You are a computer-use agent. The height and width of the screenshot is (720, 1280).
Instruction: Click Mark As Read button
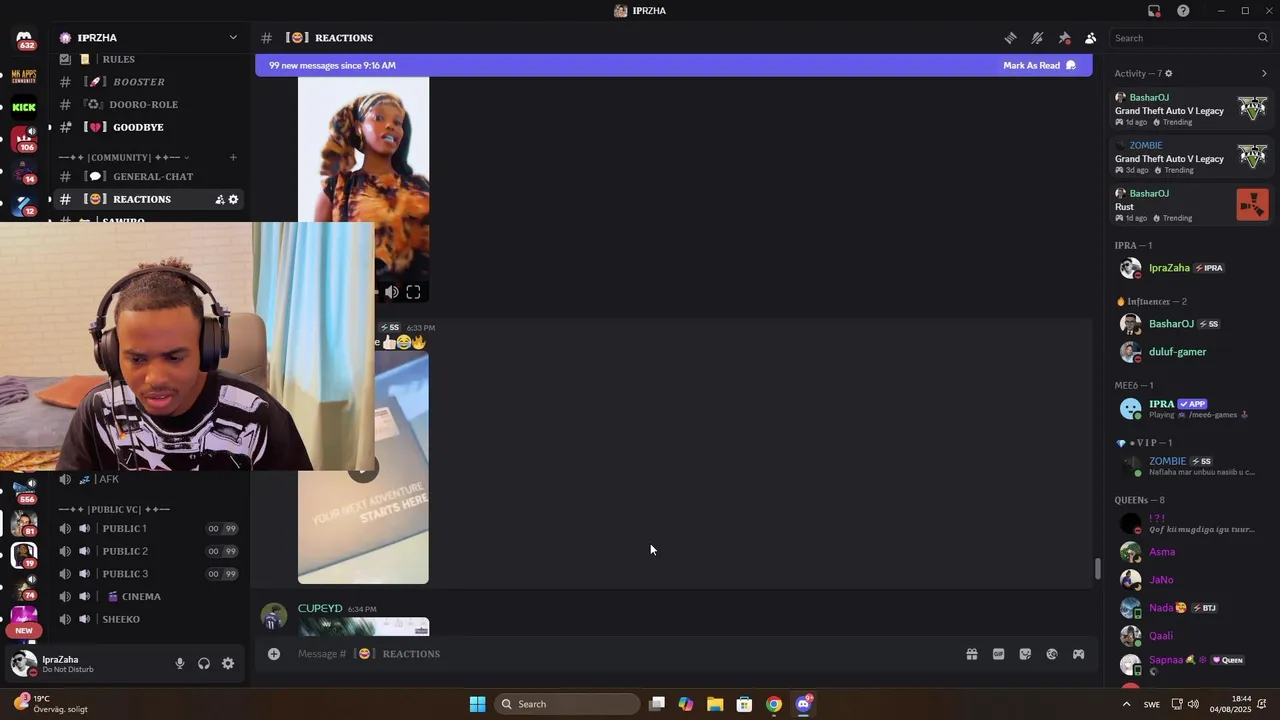[x=1039, y=66]
